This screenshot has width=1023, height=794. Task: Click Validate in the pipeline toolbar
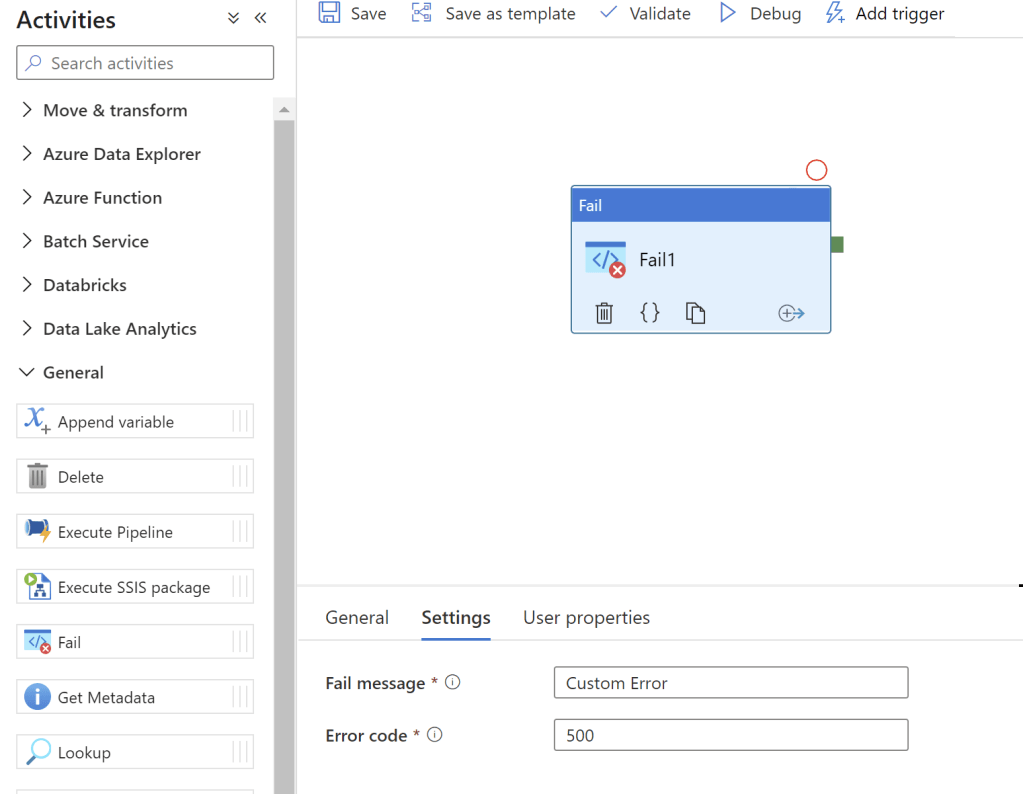(645, 13)
